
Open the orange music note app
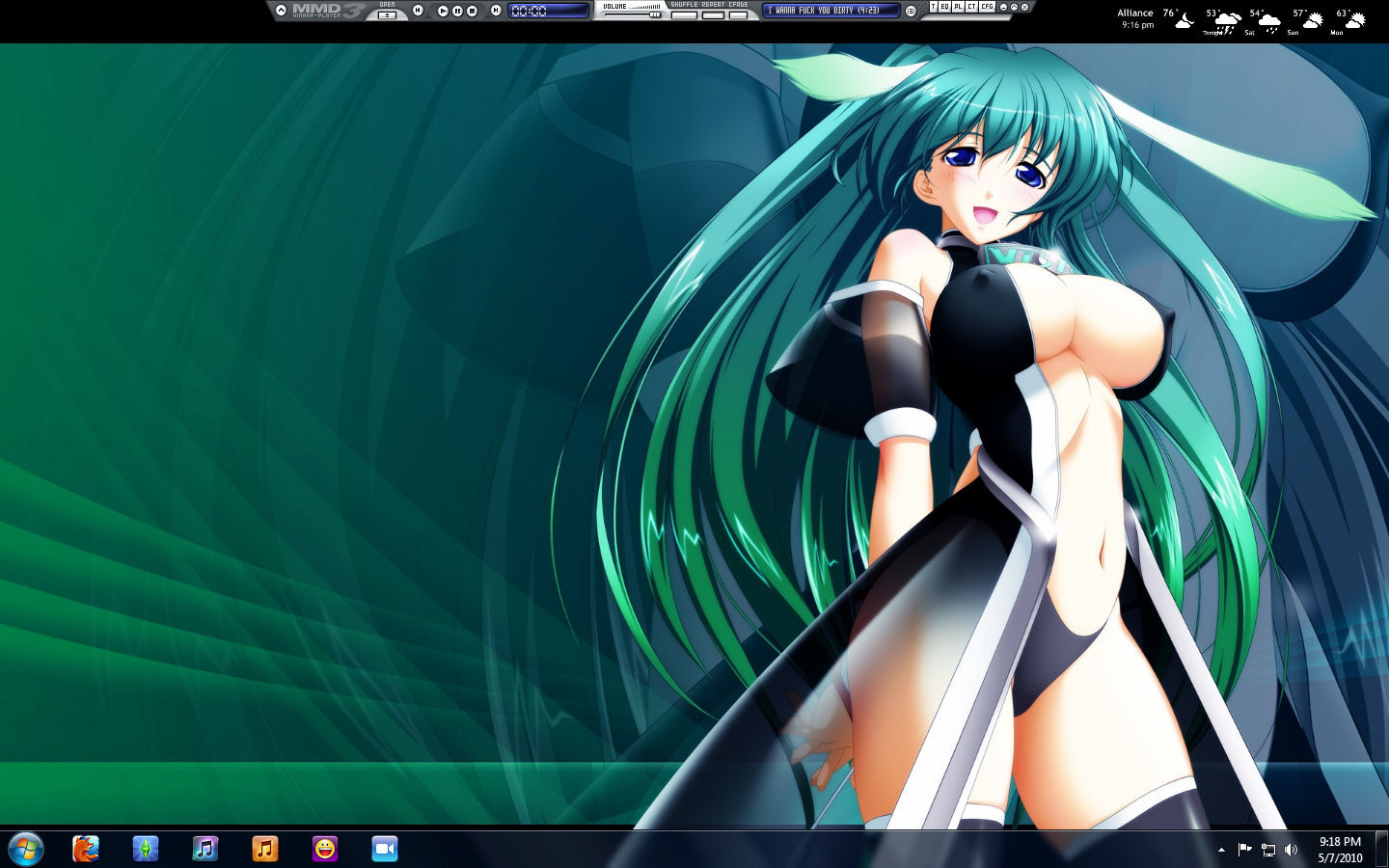pos(265,849)
